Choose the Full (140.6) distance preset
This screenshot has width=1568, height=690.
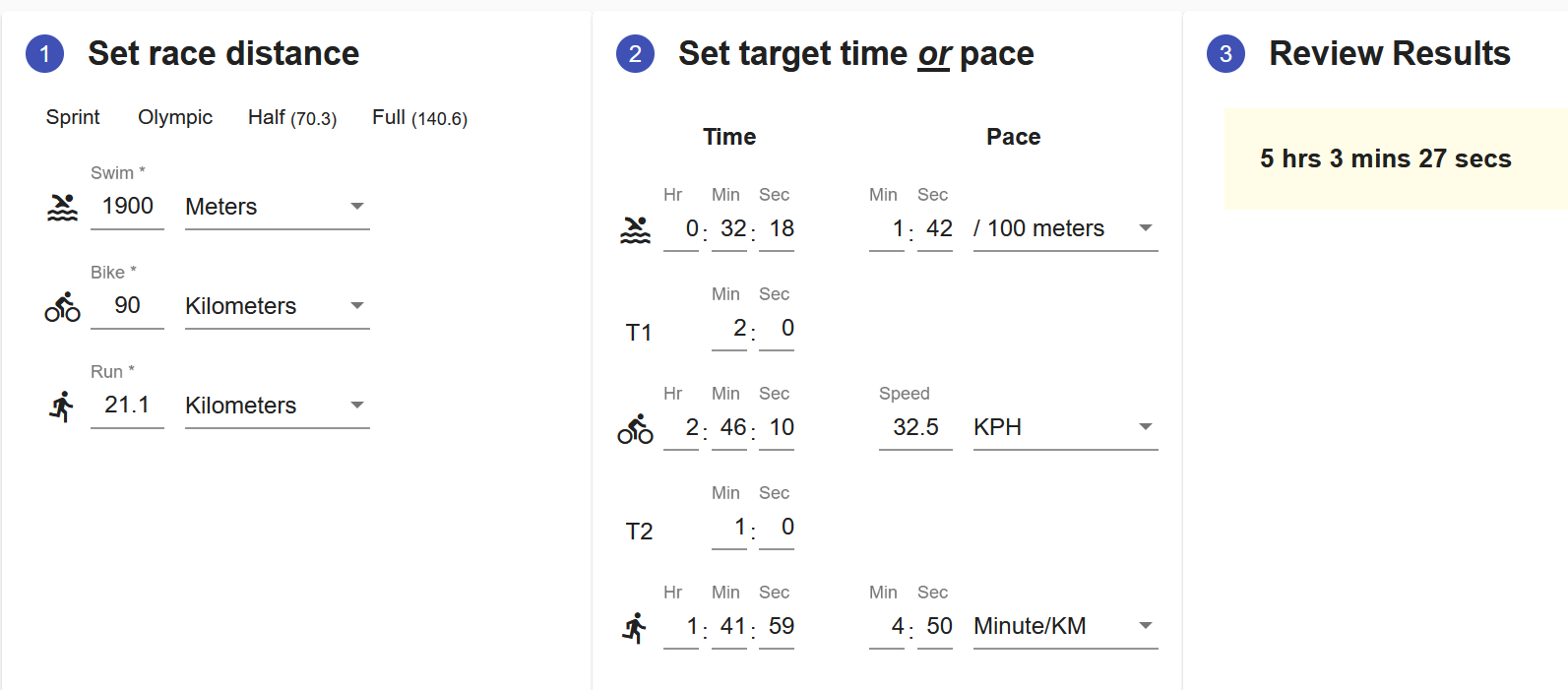point(419,117)
